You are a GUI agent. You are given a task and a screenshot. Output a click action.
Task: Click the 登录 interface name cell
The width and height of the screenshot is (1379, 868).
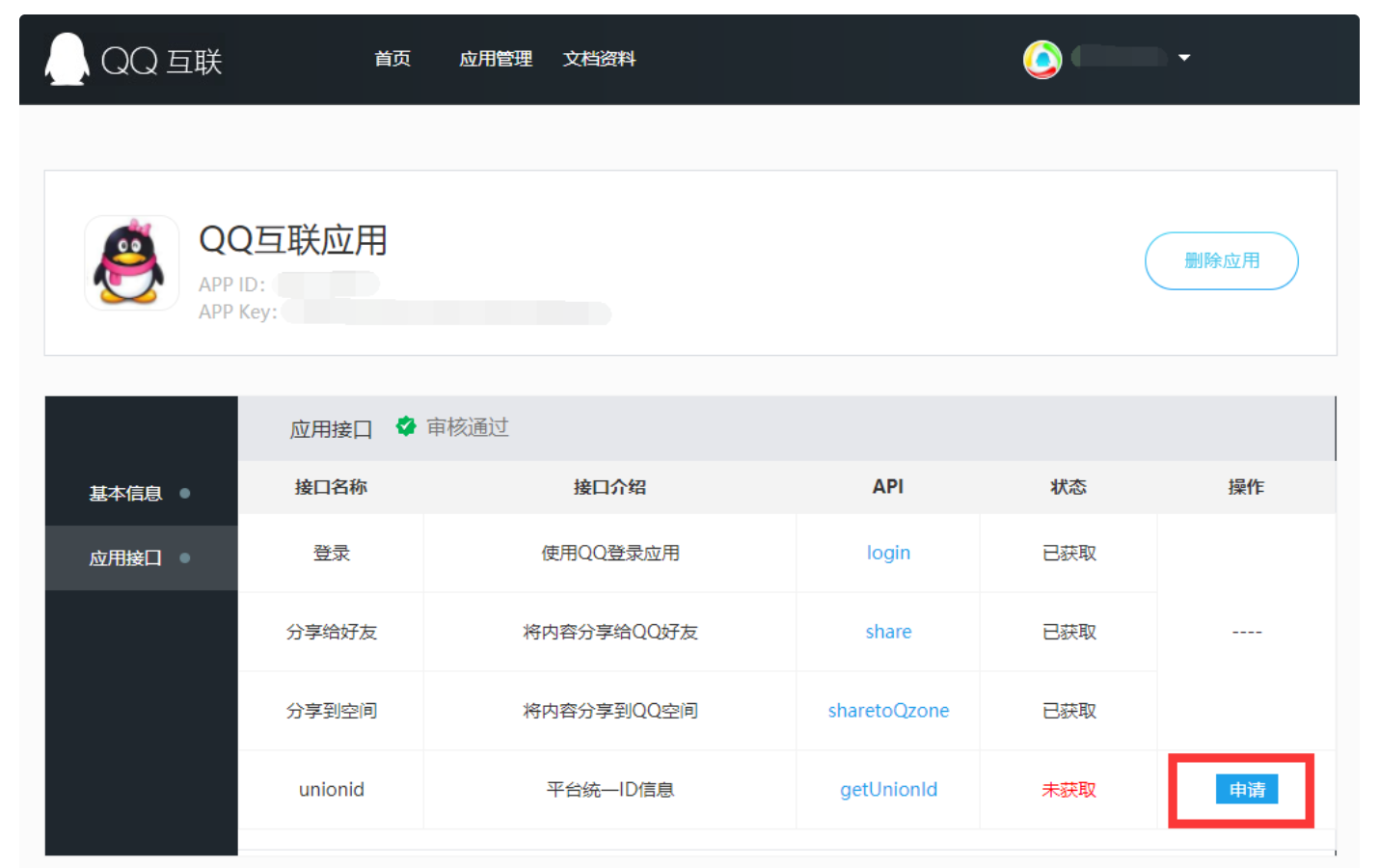click(331, 554)
